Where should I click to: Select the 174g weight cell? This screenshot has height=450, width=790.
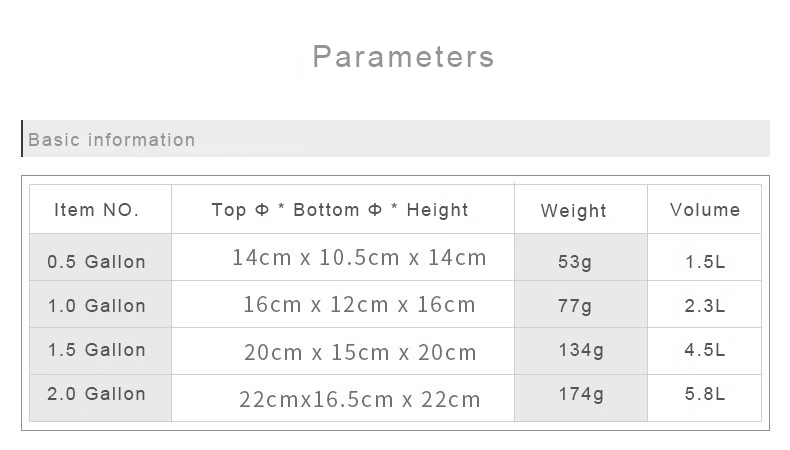(581, 394)
